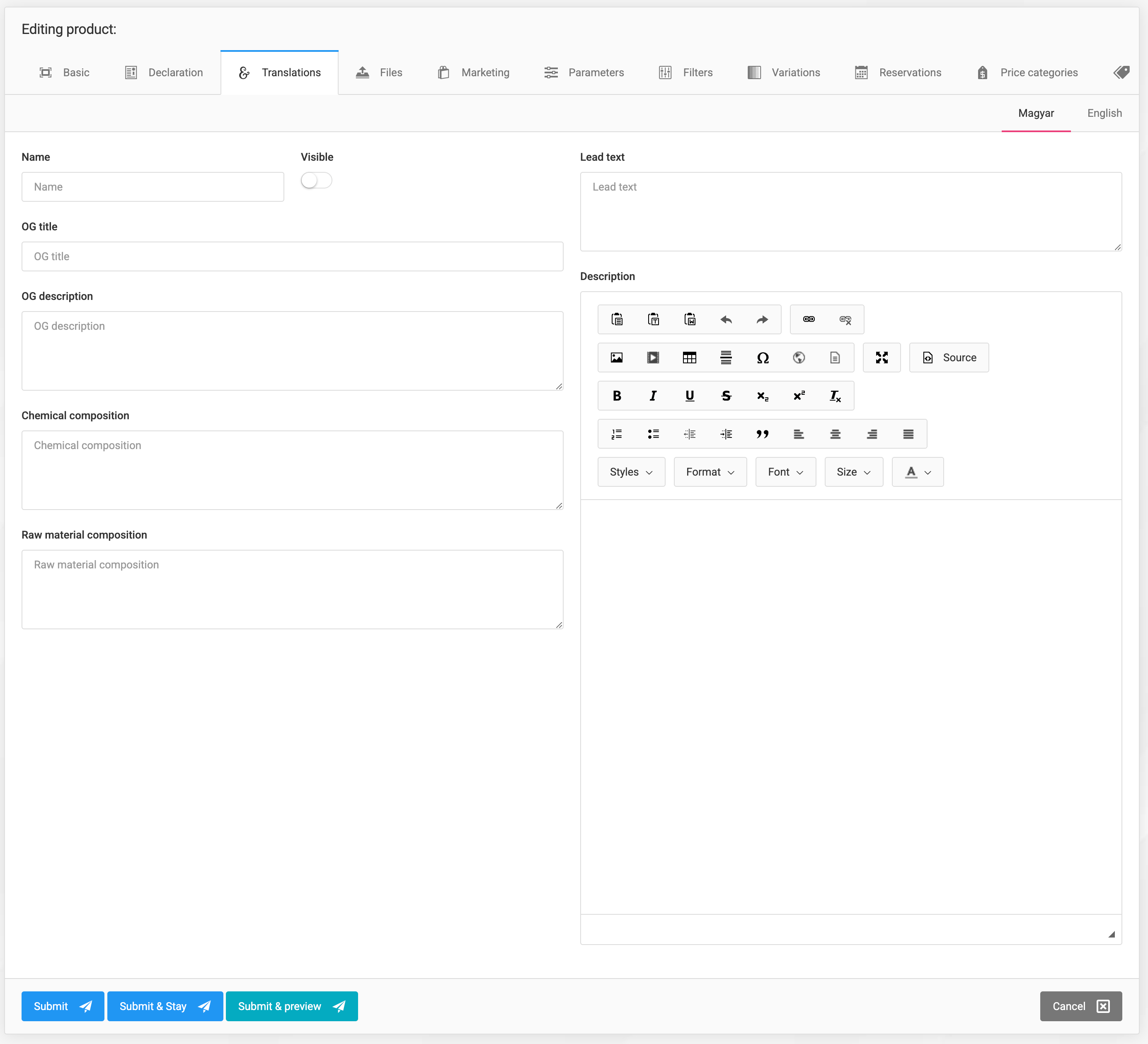The width and height of the screenshot is (1148, 1044).
Task: Toggle bold formatting in editor
Action: [x=616, y=396]
